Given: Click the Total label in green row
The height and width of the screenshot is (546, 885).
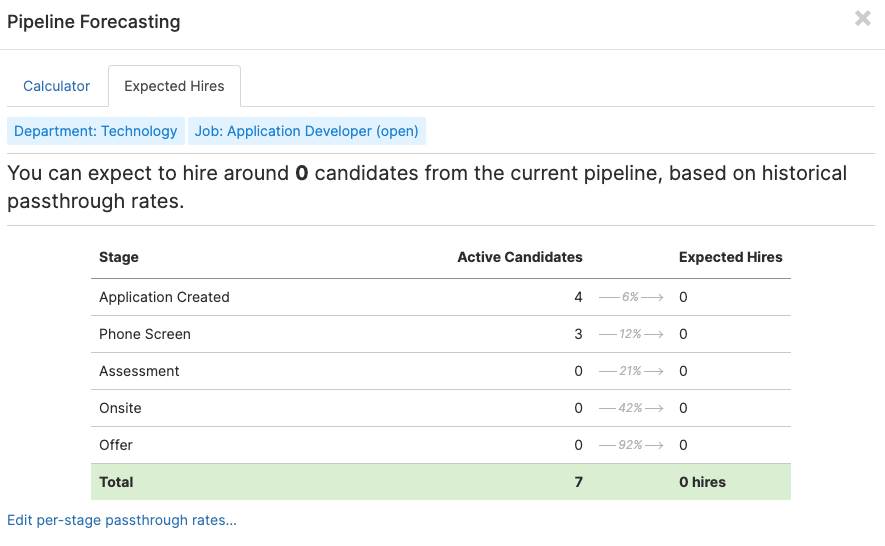Looking at the screenshot, I should [x=116, y=482].
